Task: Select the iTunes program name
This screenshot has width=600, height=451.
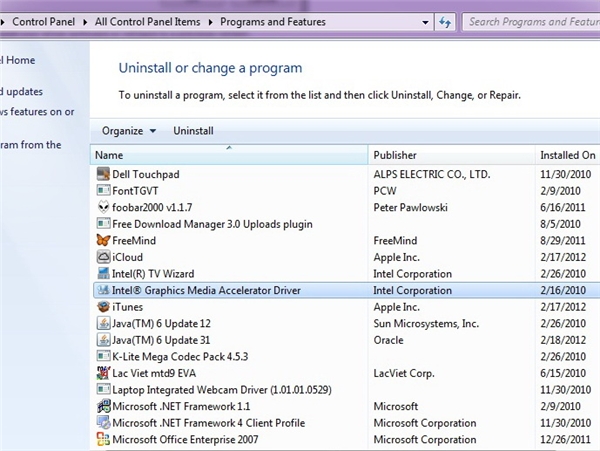Action: 127,307
